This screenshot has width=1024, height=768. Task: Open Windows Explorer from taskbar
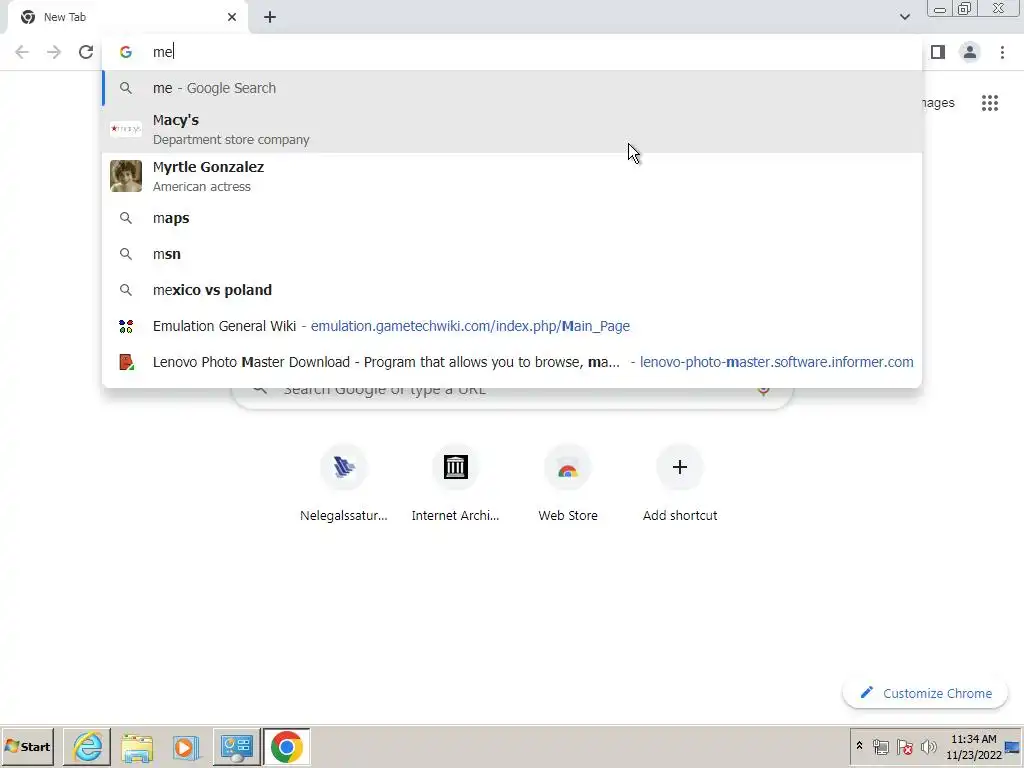(x=136, y=747)
